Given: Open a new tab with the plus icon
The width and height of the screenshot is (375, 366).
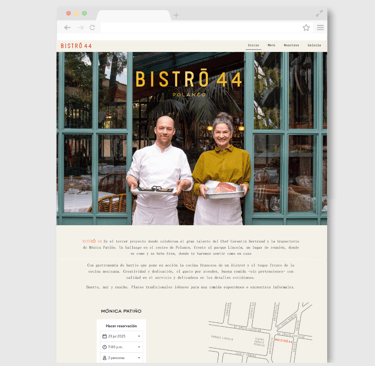Looking at the screenshot, I should click(x=176, y=15).
